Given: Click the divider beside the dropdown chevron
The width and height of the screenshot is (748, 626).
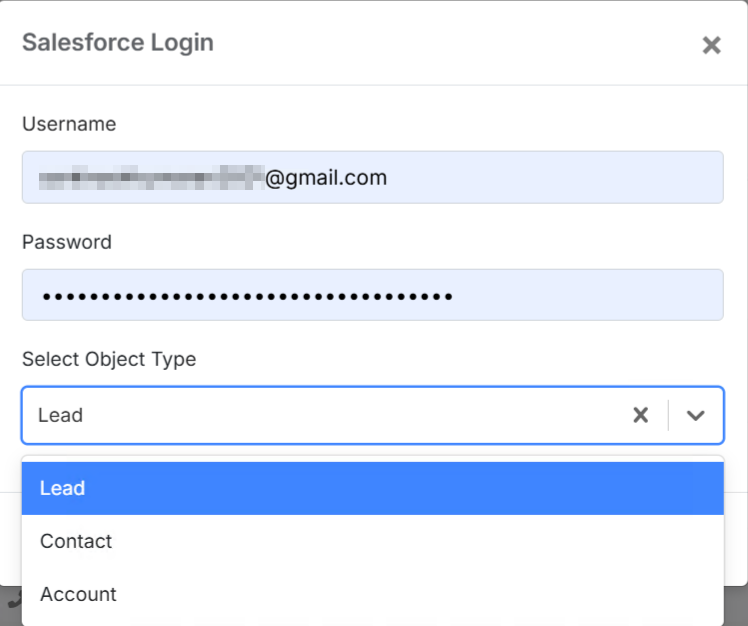Looking at the screenshot, I should tap(668, 415).
